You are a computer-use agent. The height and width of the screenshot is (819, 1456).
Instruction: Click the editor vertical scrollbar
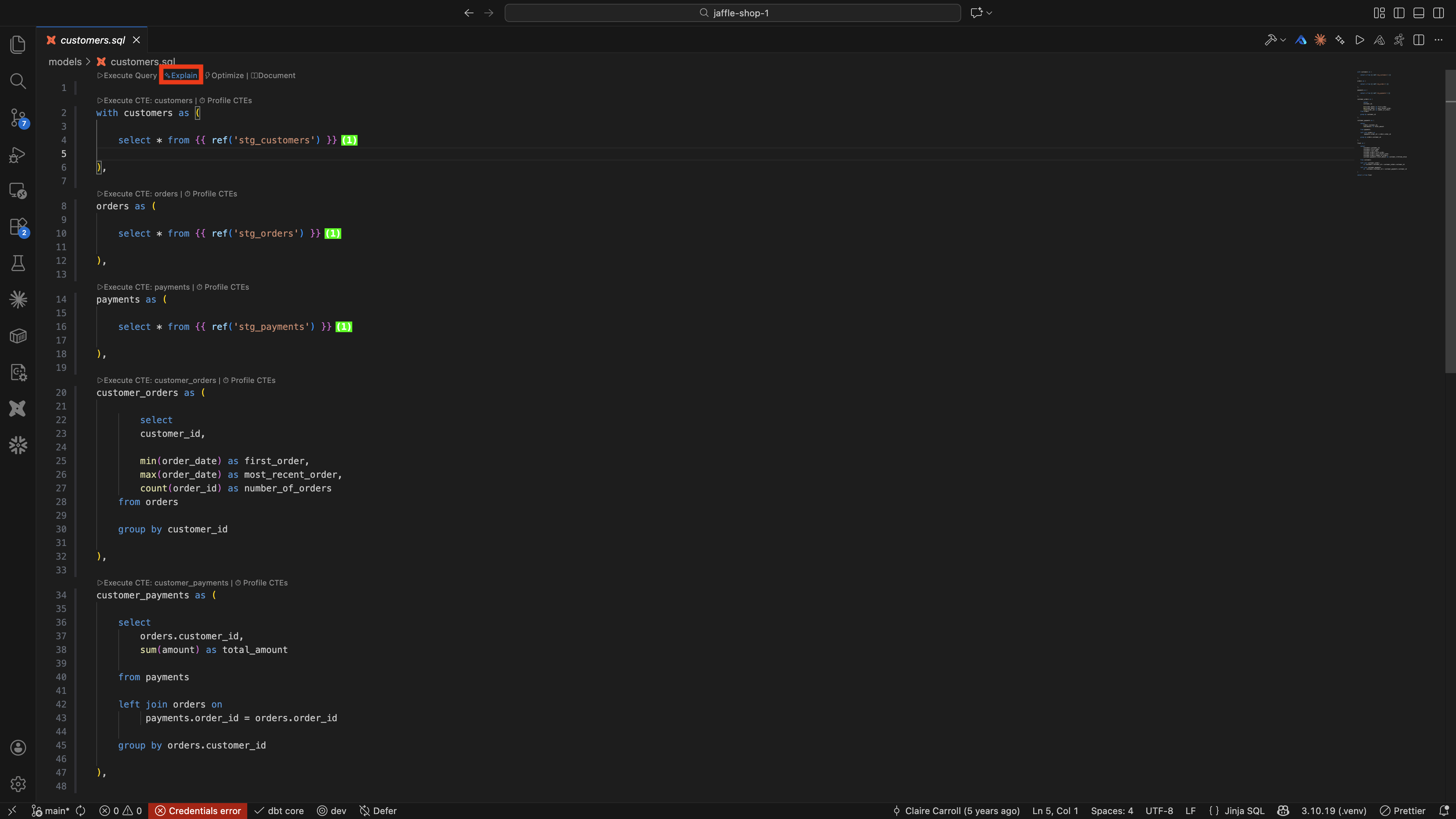coord(1450,221)
